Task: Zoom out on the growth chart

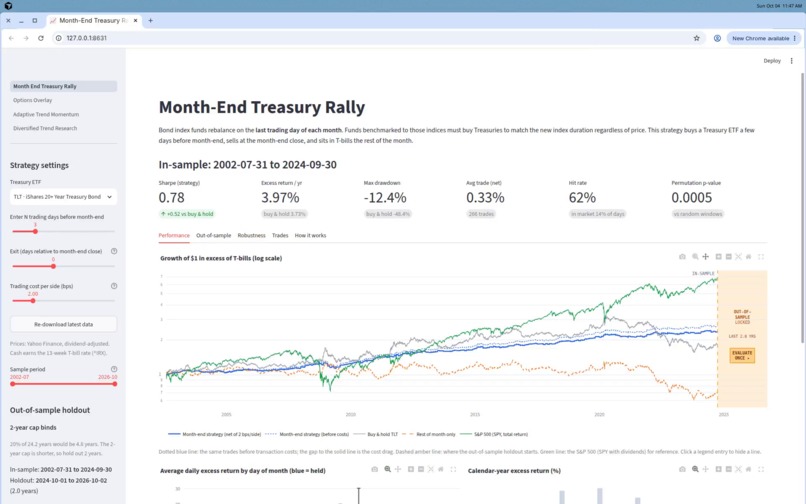Action: [x=728, y=257]
